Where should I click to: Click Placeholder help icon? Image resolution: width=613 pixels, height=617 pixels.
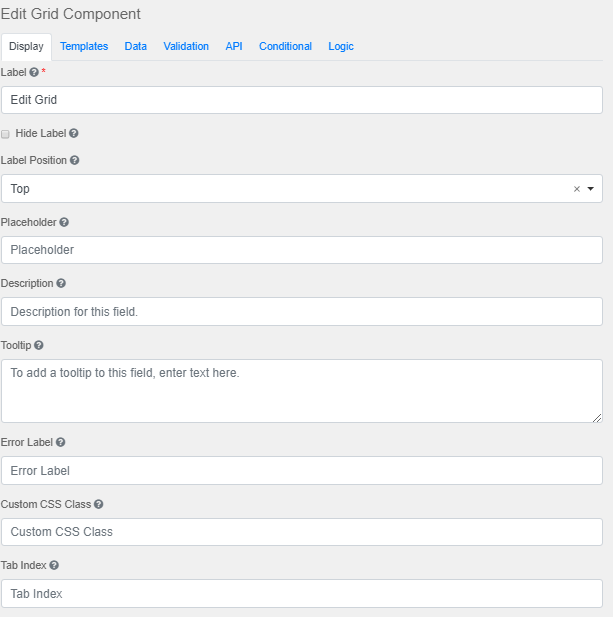coord(64,222)
